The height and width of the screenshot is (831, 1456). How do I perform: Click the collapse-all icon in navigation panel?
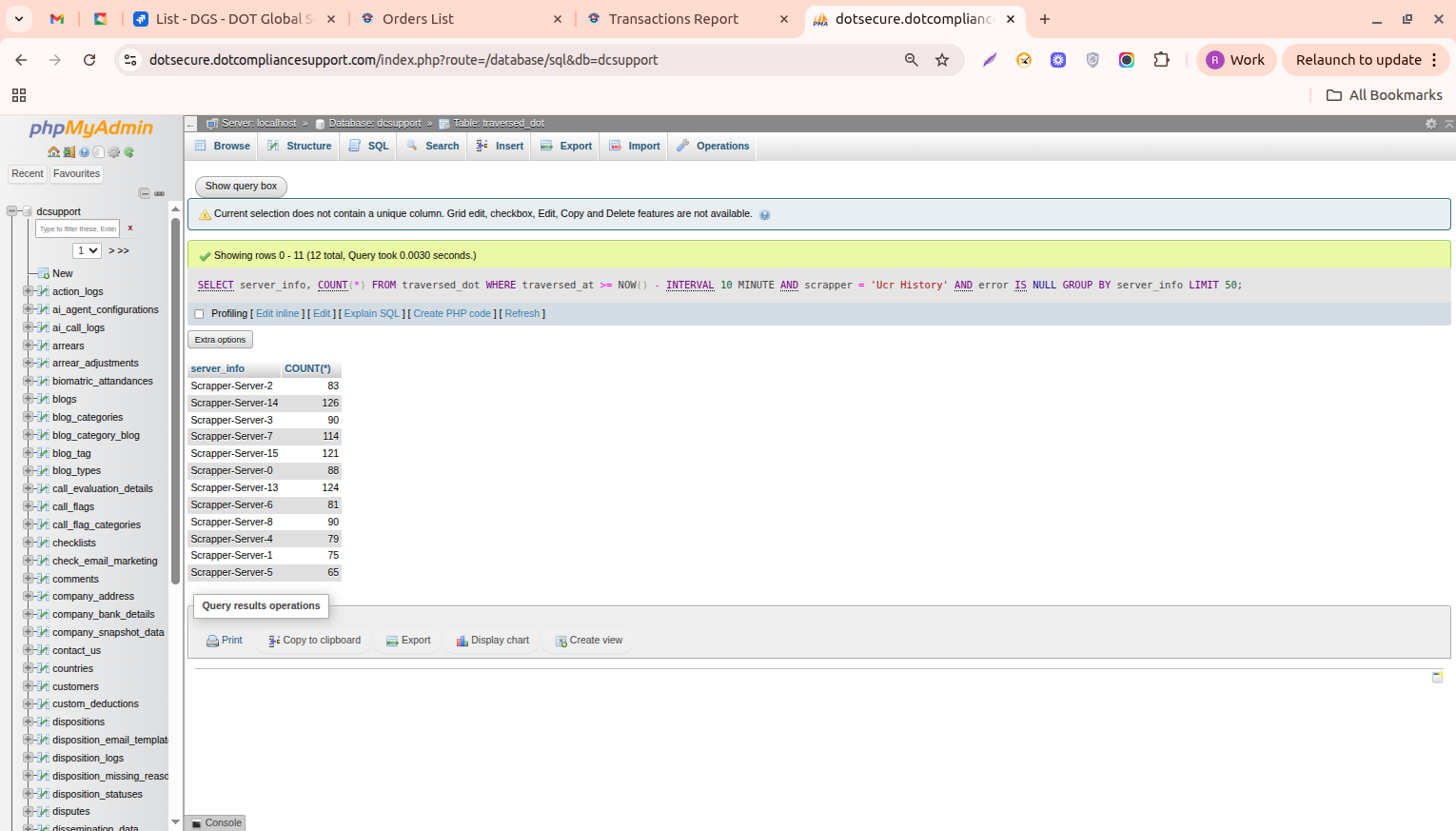coord(145,193)
